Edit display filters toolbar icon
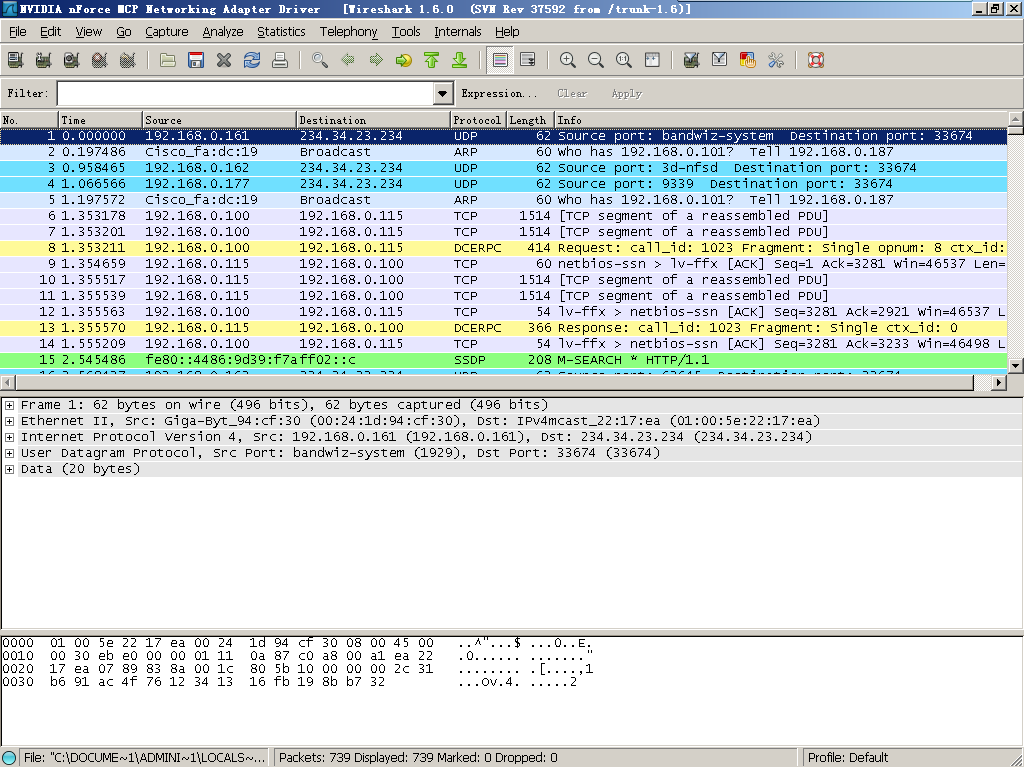The image size is (1024, 768). click(x=720, y=61)
